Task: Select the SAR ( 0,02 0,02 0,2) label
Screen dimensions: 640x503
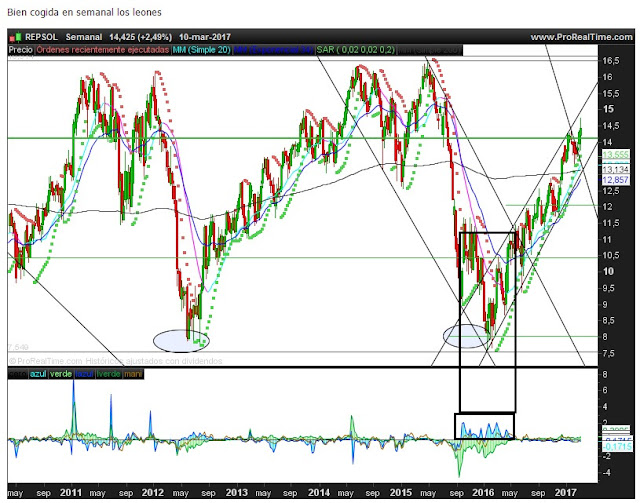Action: coord(356,50)
